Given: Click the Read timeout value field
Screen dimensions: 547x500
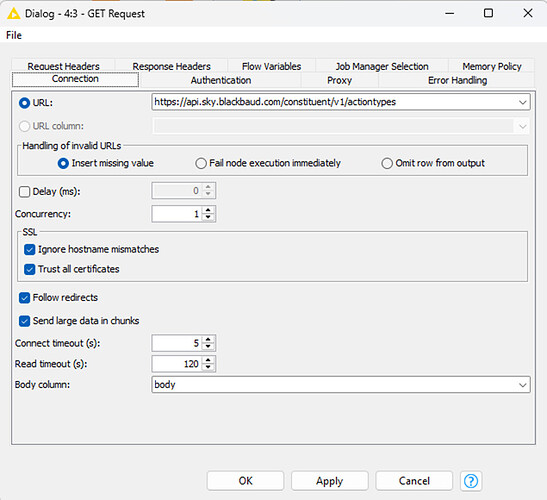Looking at the screenshot, I should (177, 364).
